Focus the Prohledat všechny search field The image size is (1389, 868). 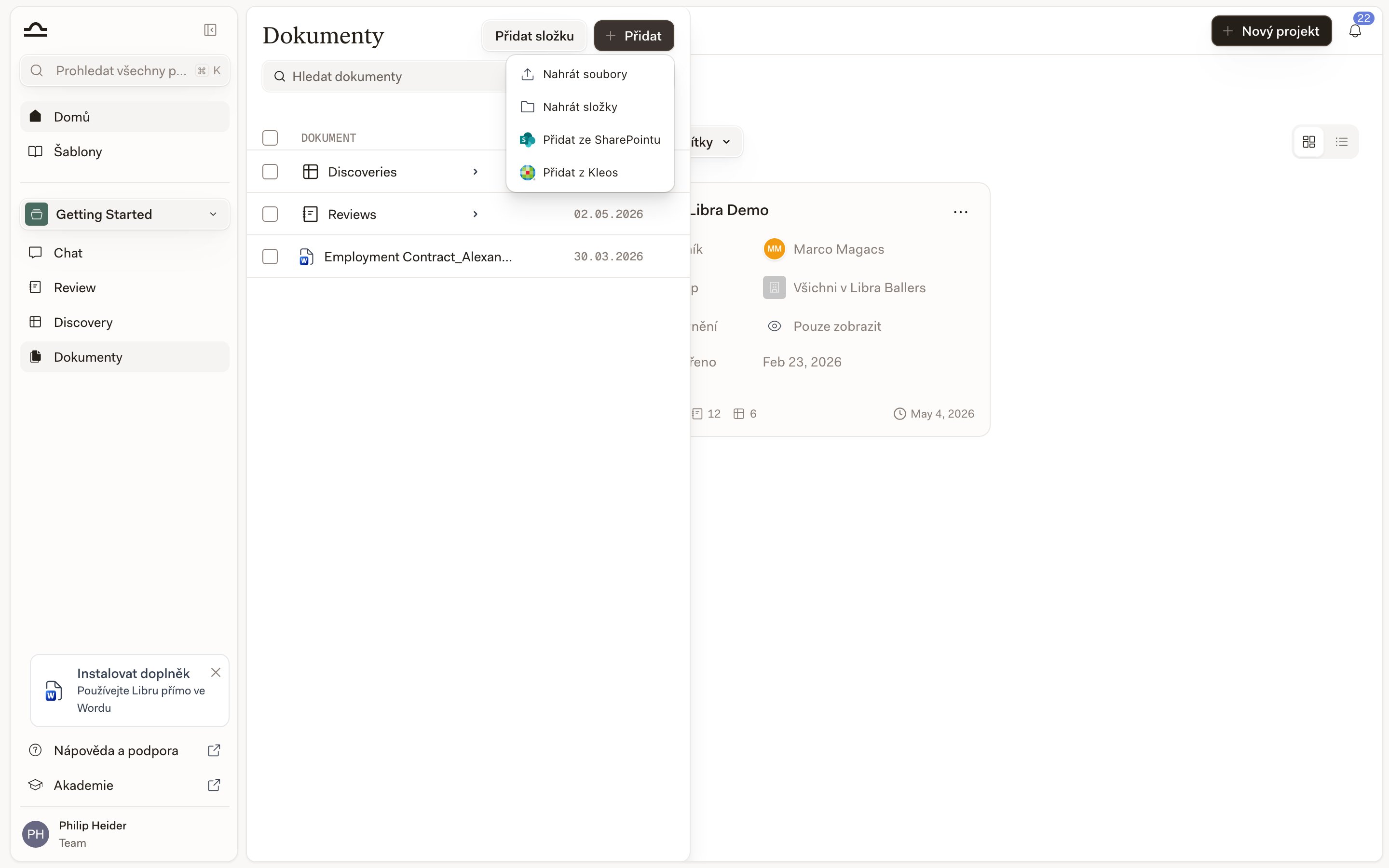(124, 70)
